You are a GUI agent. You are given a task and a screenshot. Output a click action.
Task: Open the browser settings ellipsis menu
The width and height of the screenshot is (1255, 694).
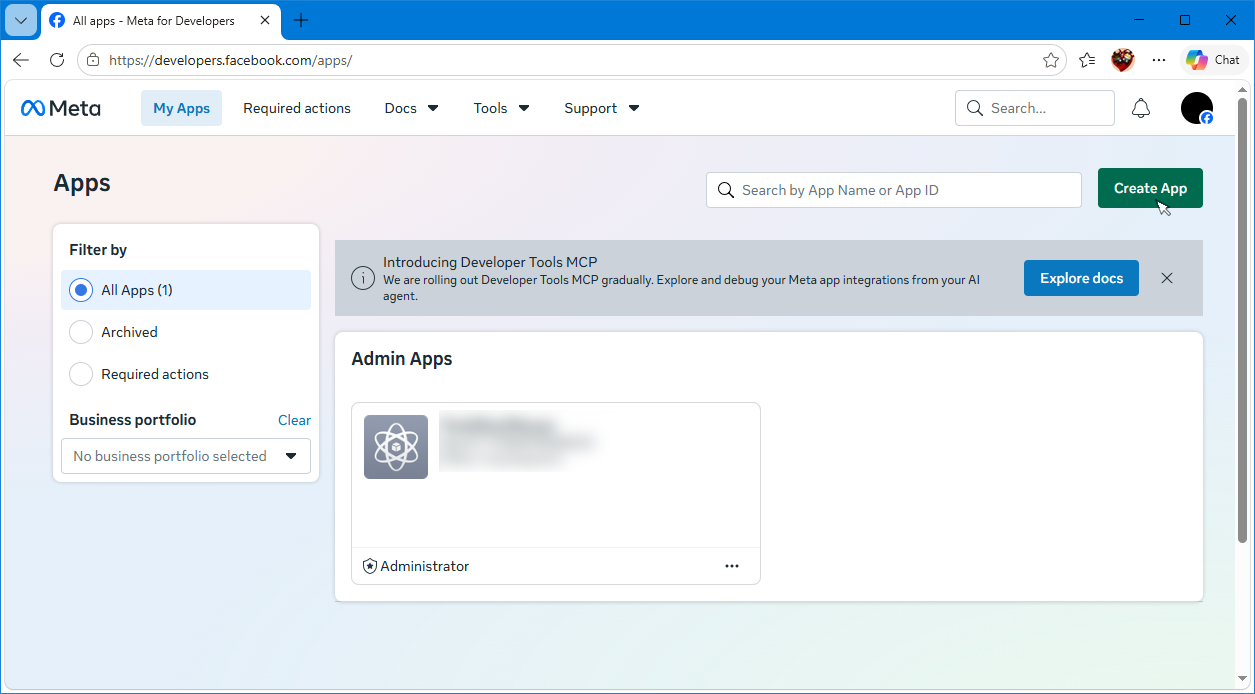click(x=1159, y=60)
